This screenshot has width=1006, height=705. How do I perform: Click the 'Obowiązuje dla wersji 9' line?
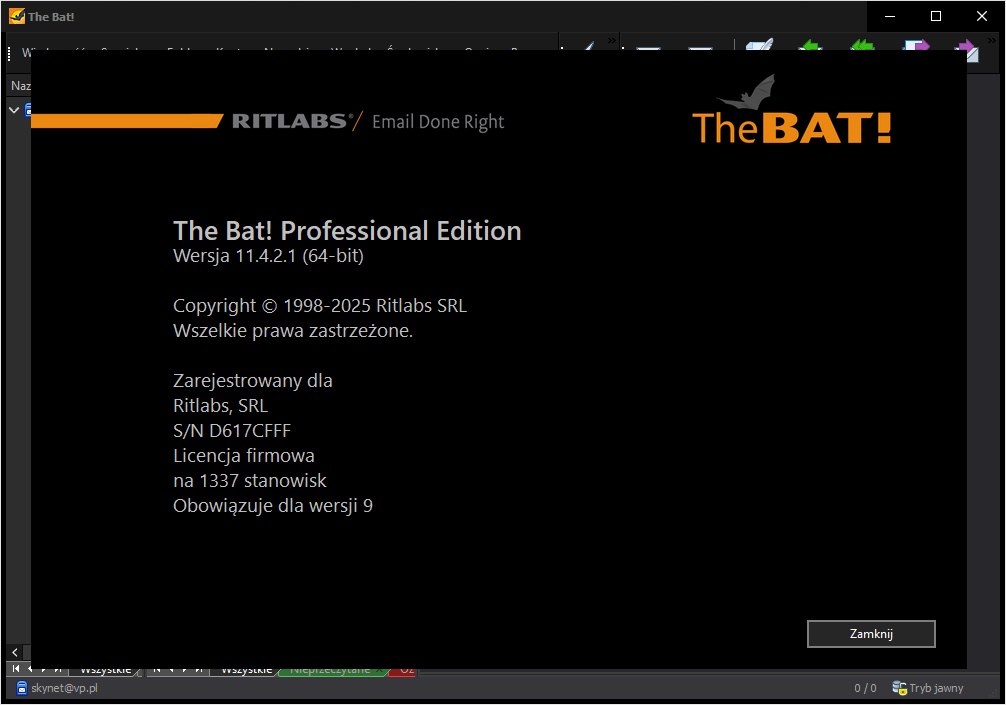tap(273, 506)
